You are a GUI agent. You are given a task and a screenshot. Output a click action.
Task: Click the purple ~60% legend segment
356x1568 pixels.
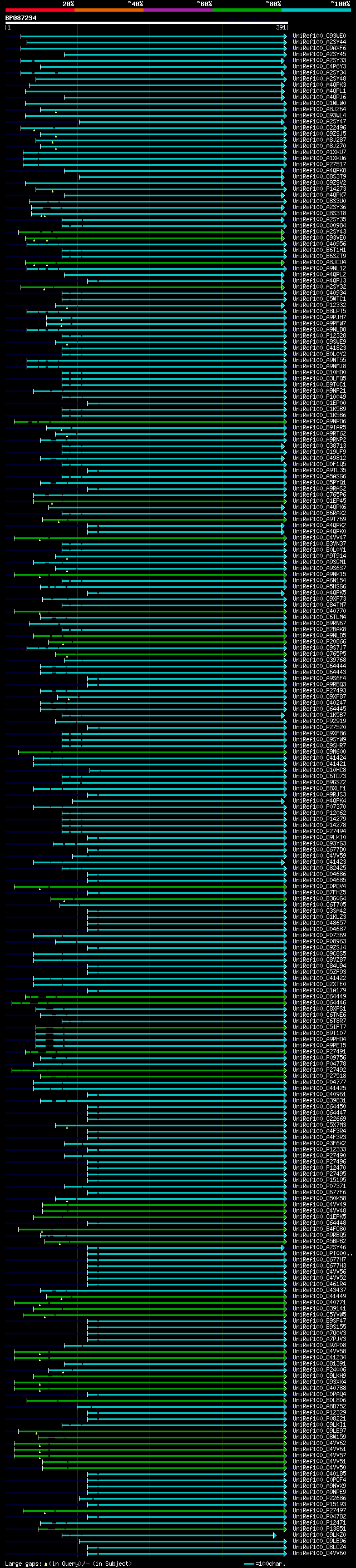[x=179, y=10]
